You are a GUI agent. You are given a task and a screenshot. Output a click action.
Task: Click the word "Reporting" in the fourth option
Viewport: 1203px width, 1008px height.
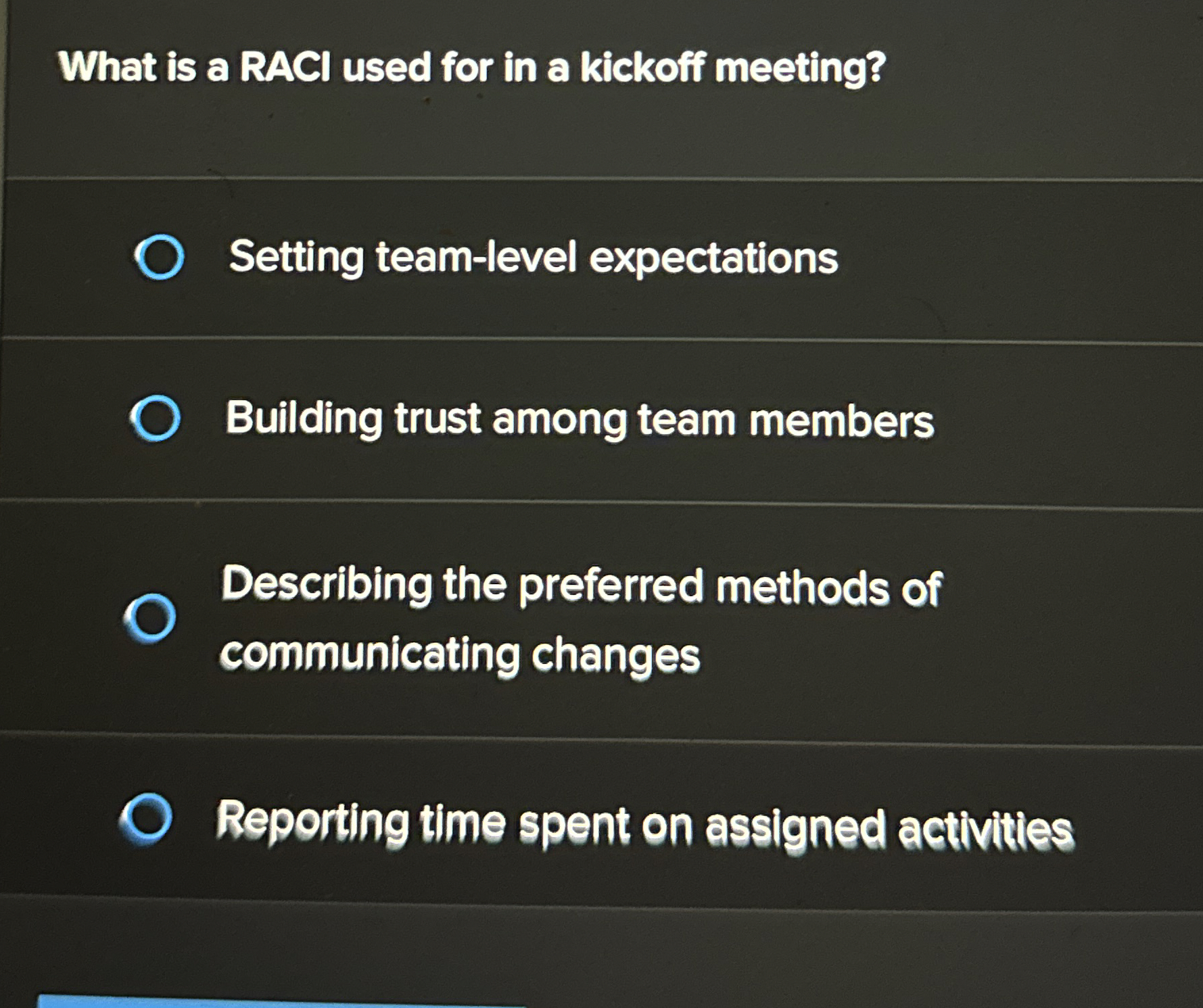pyautogui.click(x=312, y=821)
